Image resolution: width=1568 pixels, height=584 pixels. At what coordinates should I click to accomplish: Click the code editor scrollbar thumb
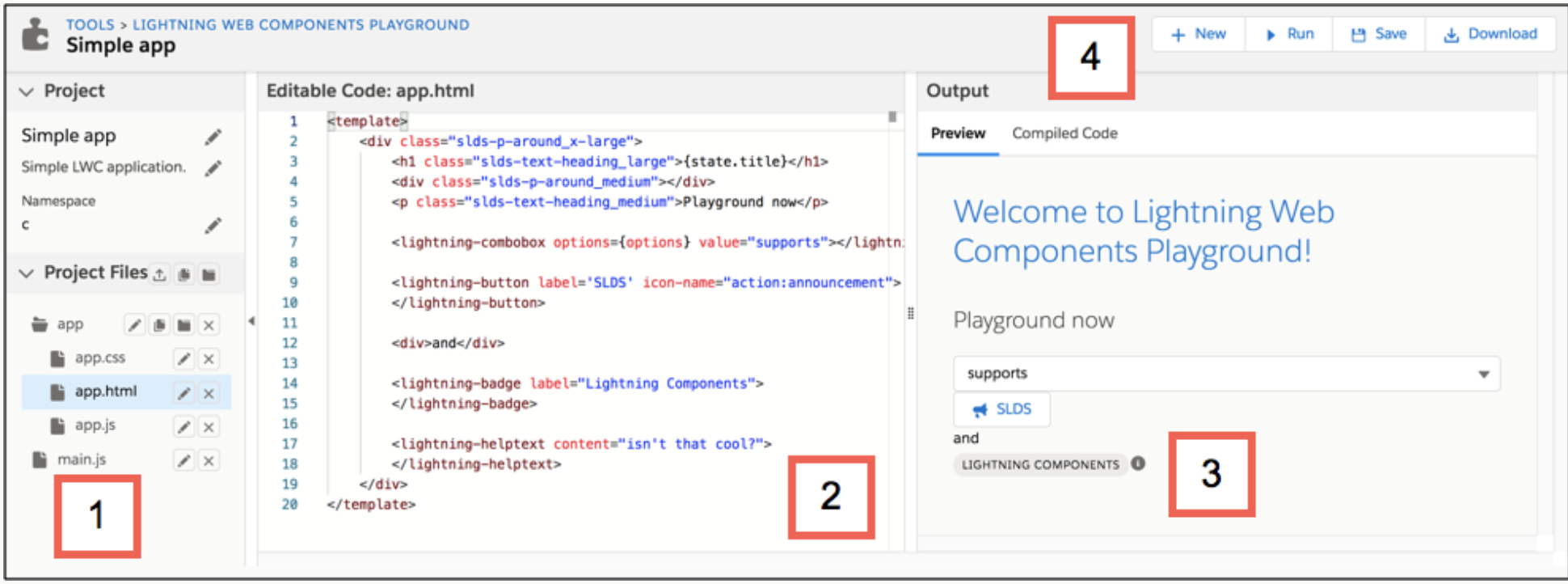(x=892, y=116)
